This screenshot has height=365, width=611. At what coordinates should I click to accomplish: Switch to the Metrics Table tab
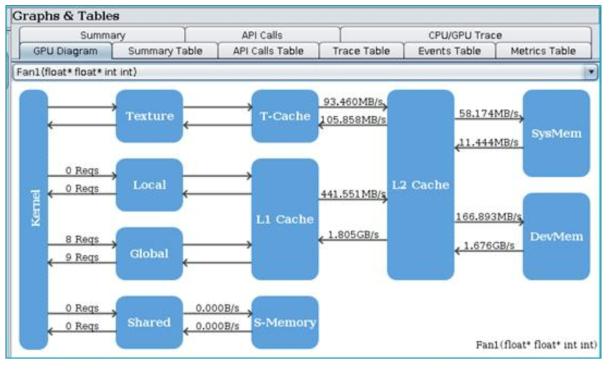pos(543,51)
